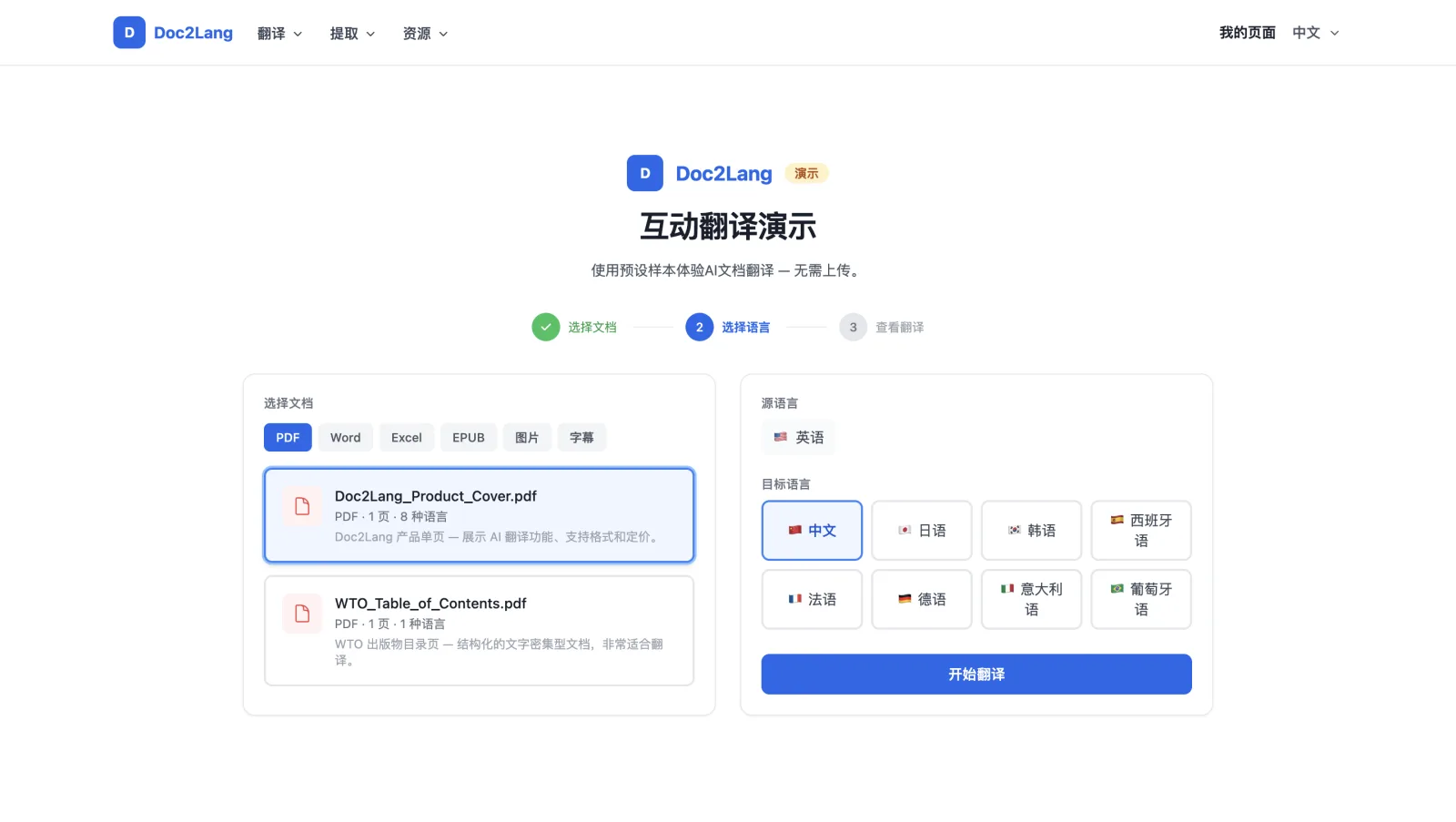1456x822 pixels.
Task: Click the 演示 badge
Action: click(x=806, y=173)
